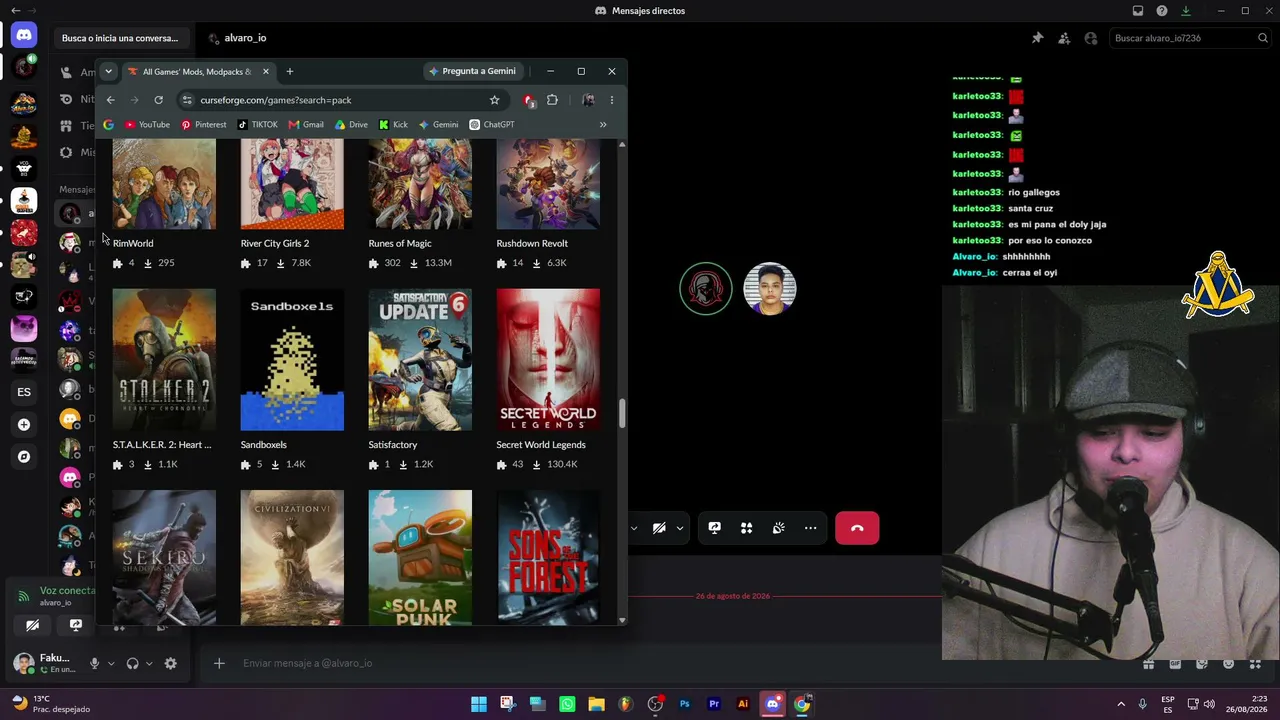Show more bookmarks chevron
The image size is (1280, 720).
point(603,125)
